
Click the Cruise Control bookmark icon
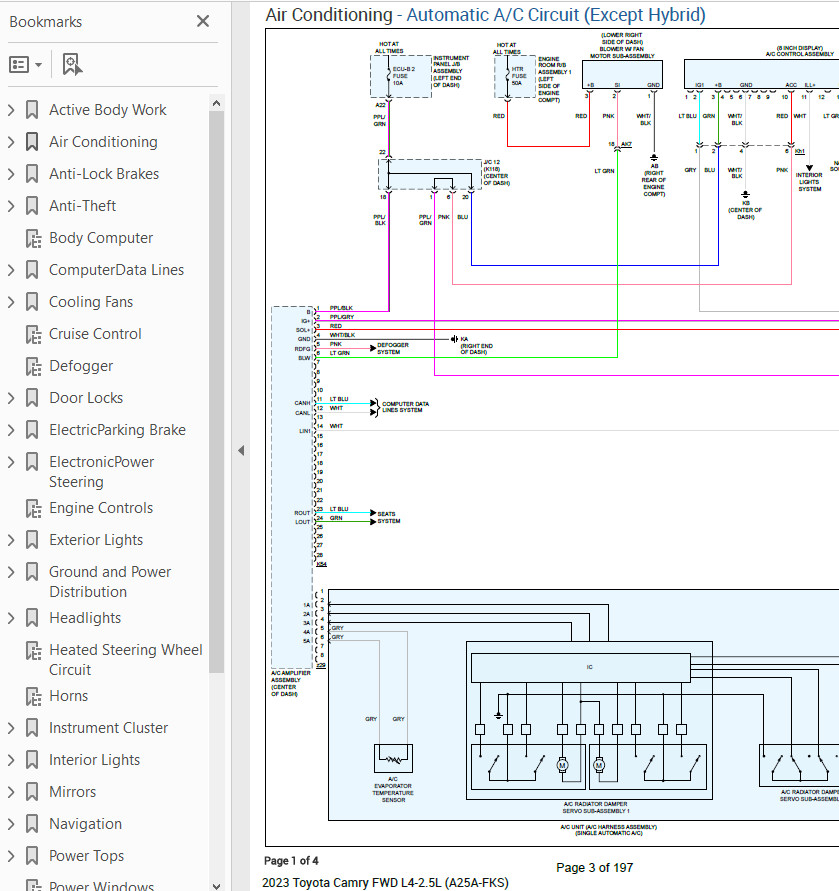[x=34, y=334]
